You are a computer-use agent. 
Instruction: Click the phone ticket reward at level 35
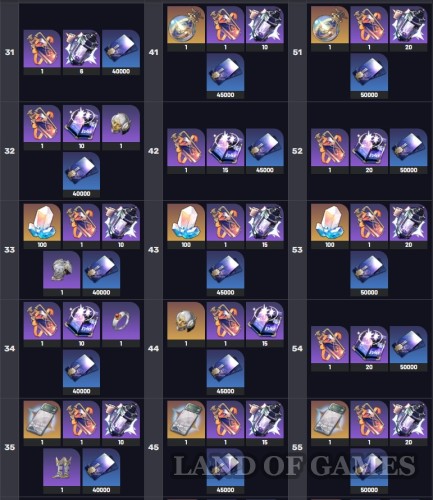click(42, 423)
